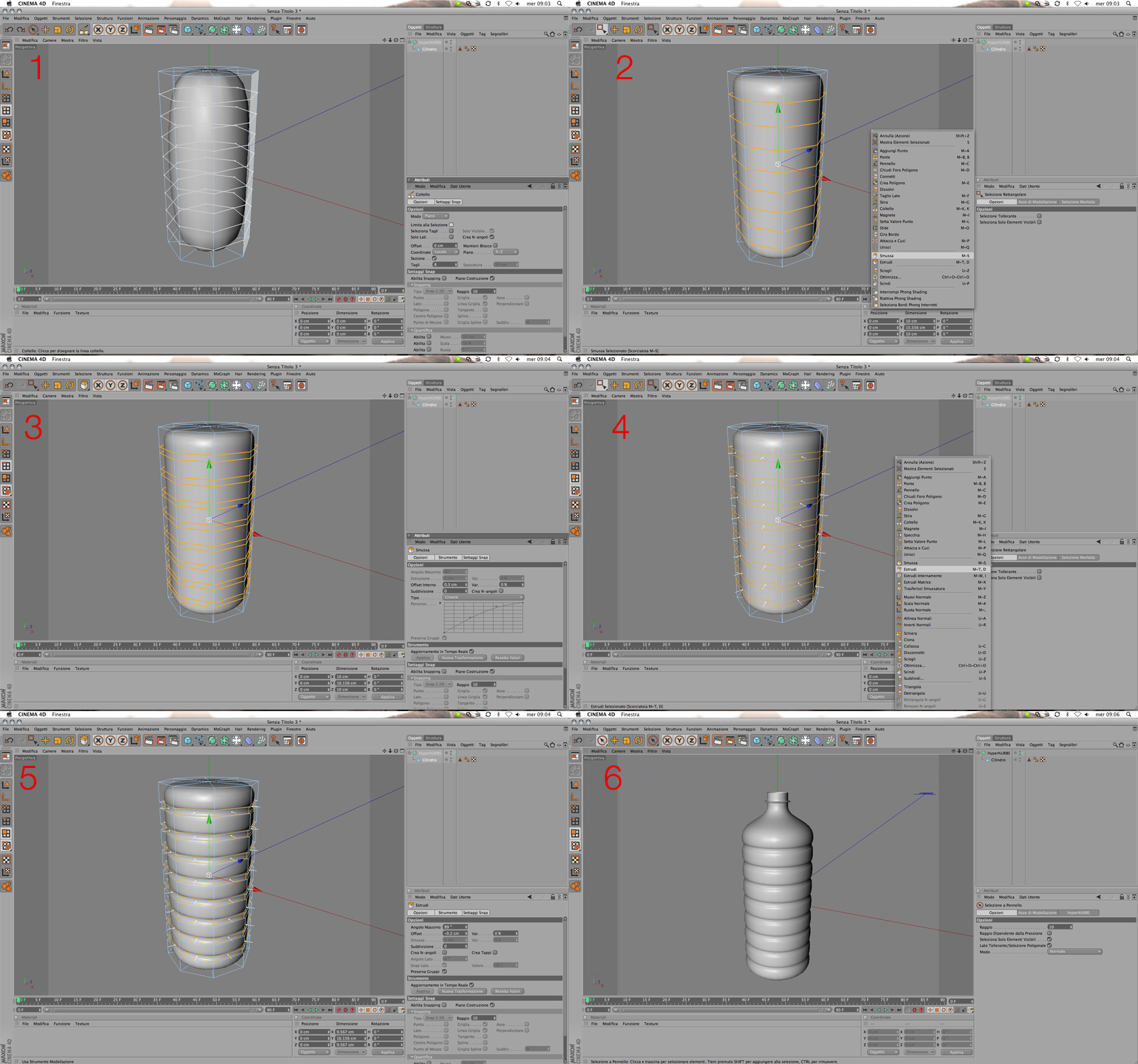Open the Coltello Modo dropdown showing Piano
The height and width of the screenshot is (1064, 1138).
[436, 216]
